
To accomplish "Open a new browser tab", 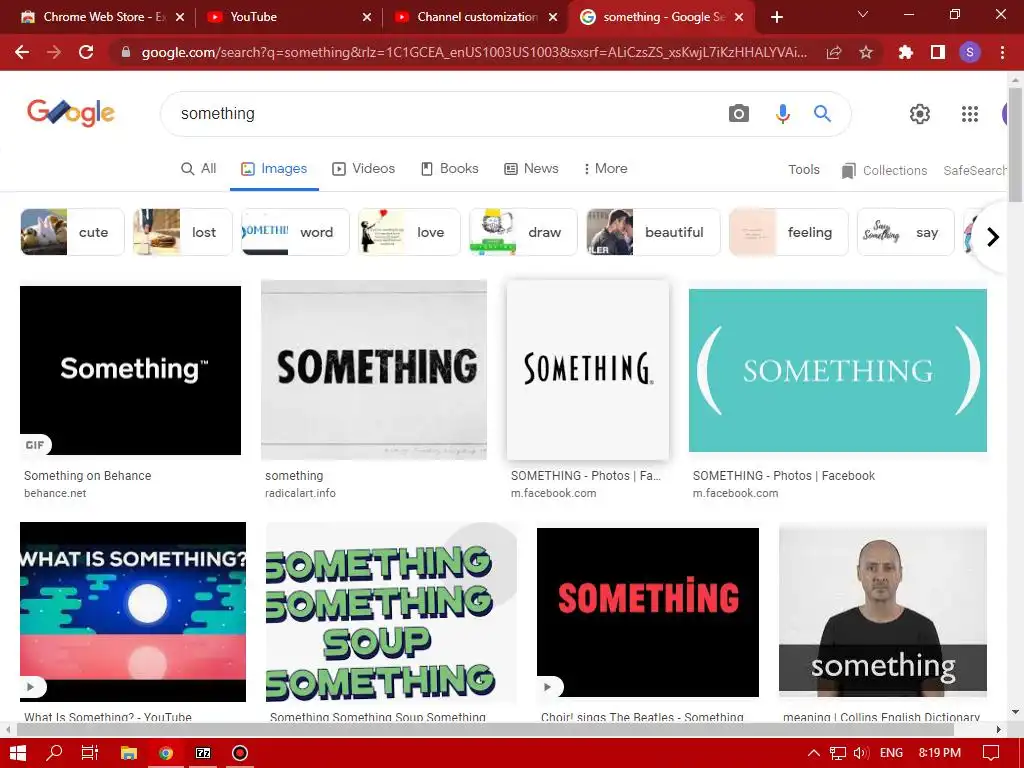I will point(776,17).
